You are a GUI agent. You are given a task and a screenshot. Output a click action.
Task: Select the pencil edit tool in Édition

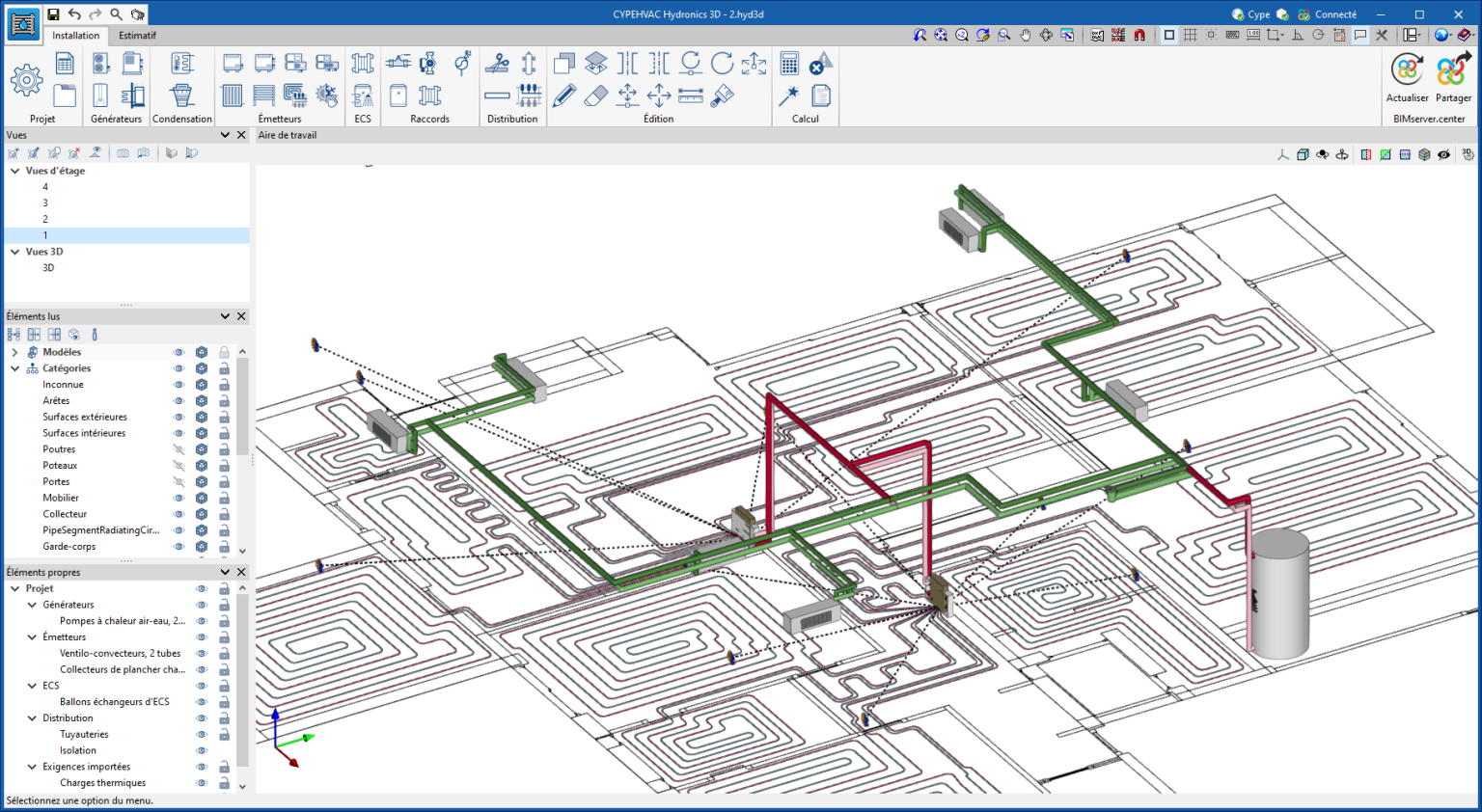coord(564,95)
